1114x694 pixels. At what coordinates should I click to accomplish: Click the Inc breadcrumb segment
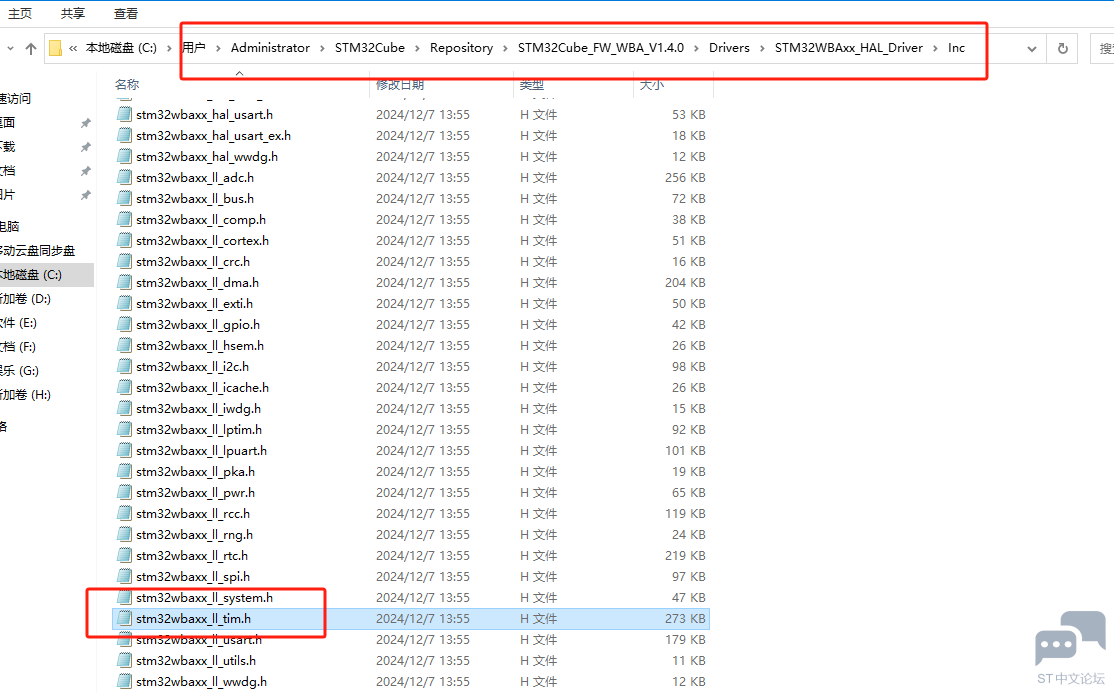click(x=956, y=48)
